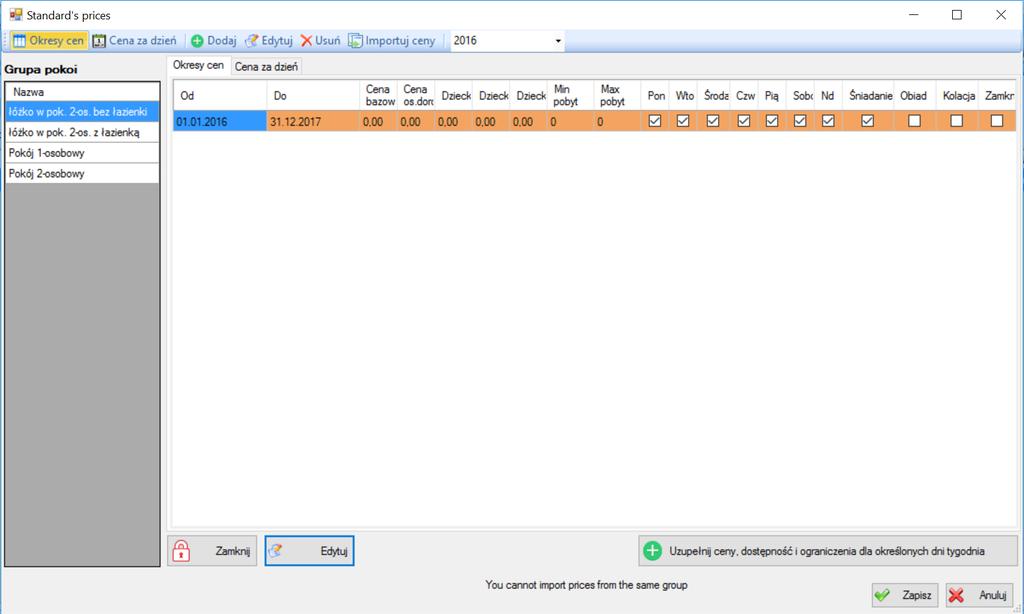Uncheck the Czw checkbox in the row

point(744,121)
